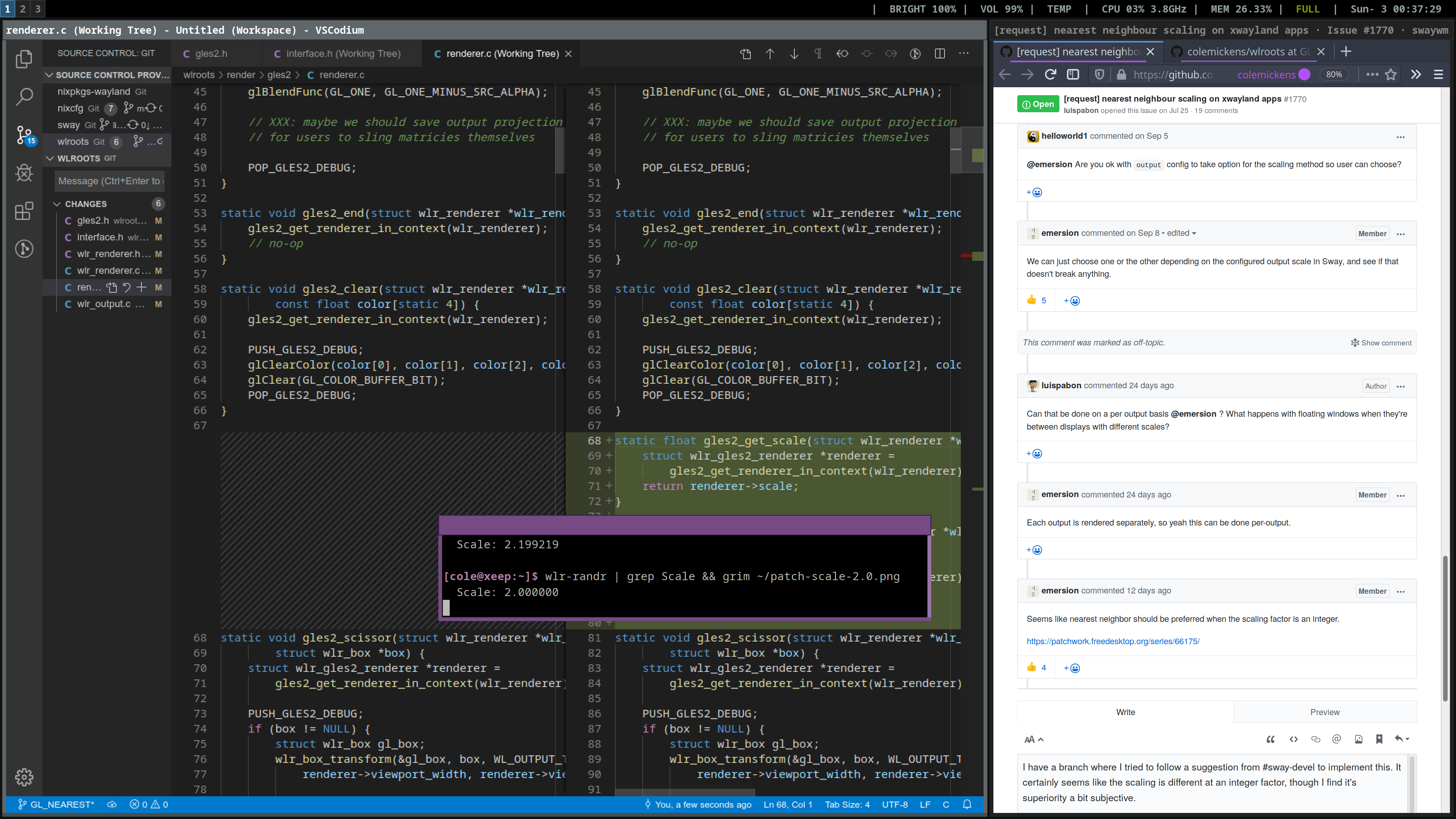Viewport: 1456px width, 819px height.
Task: Select the Run and Debug icon
Action: coord(24,173)
